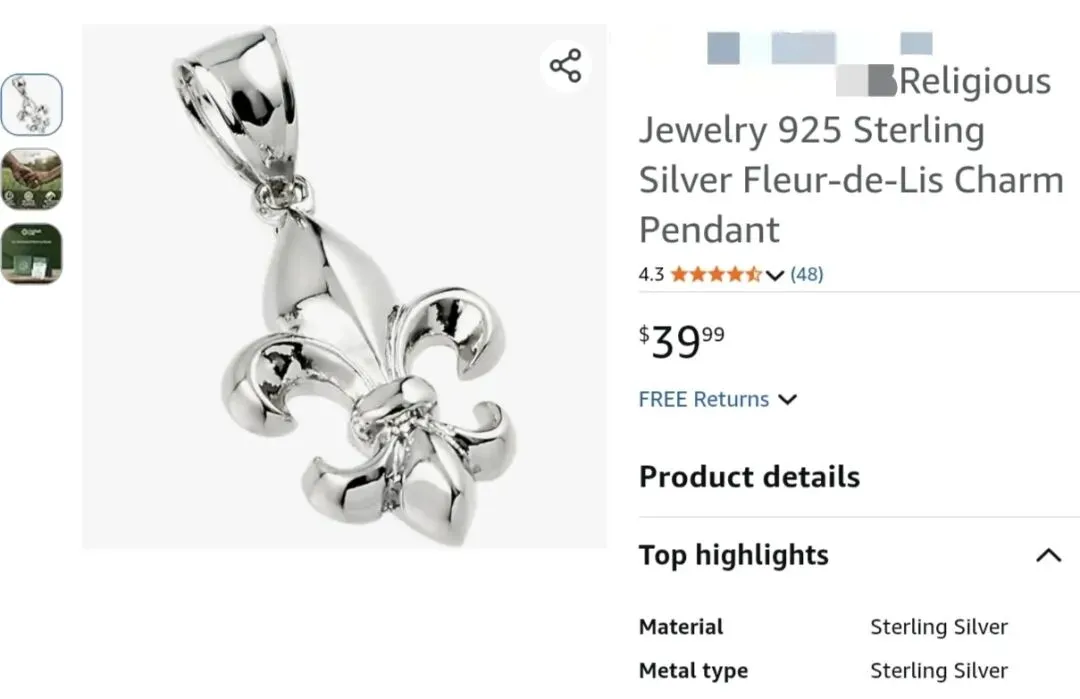The image size is (1080, 699).
Task: Select the third green packaging thumbnail
Action: (x=31, y=253)
